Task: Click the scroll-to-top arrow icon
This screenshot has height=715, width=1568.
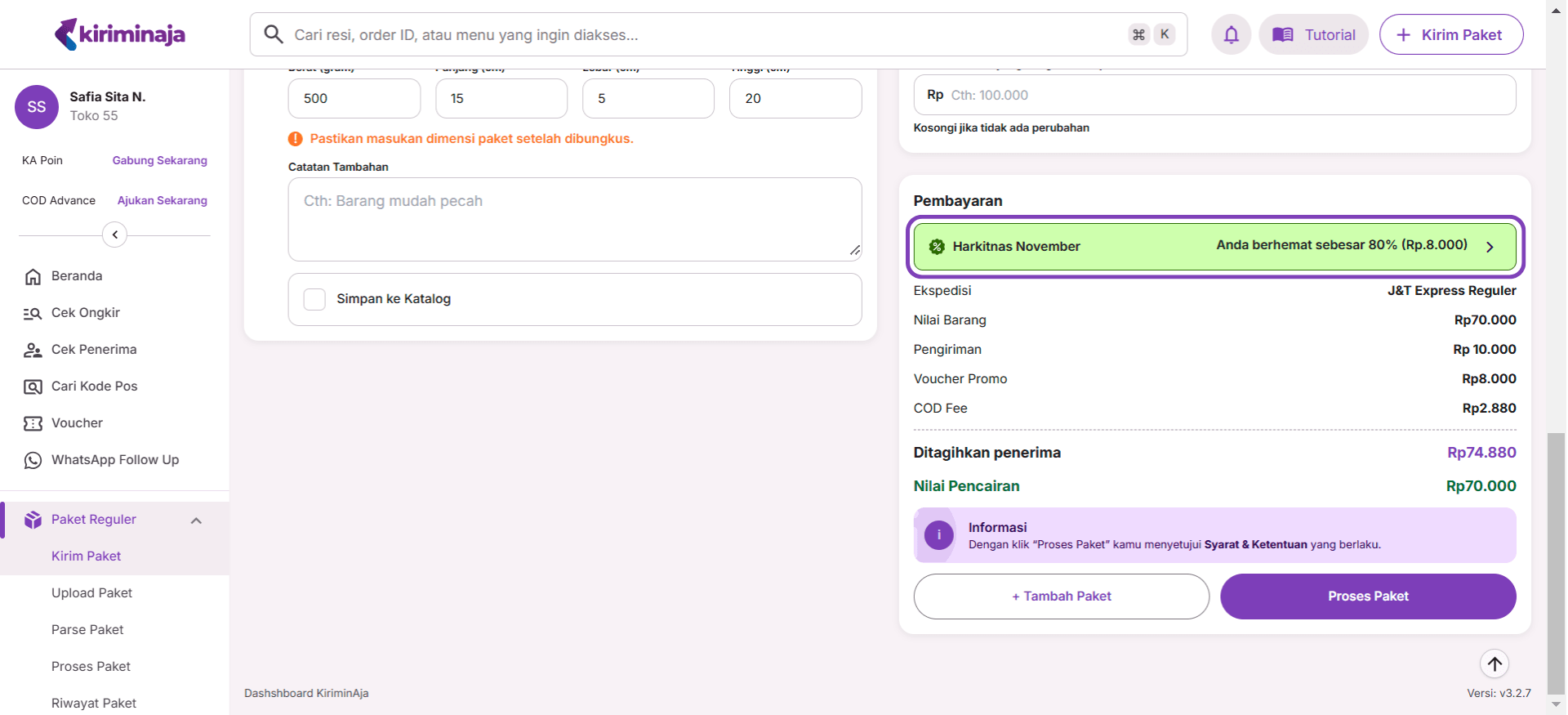Action: click(x=1494, y=664)
